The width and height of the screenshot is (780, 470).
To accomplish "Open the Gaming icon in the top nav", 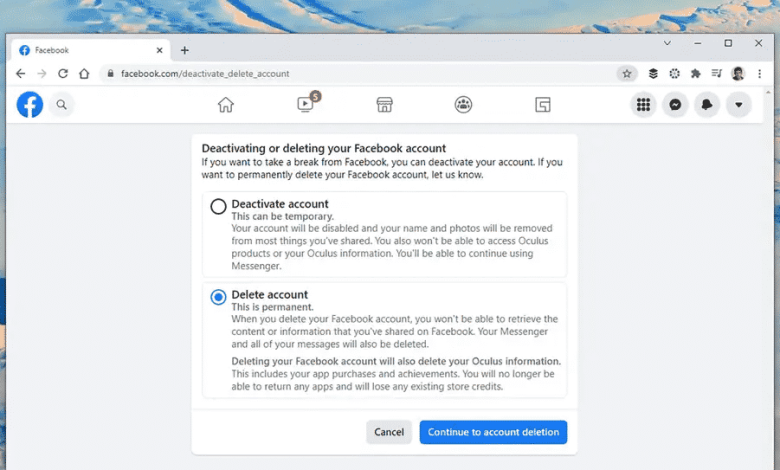I will [x=542, y=104].
